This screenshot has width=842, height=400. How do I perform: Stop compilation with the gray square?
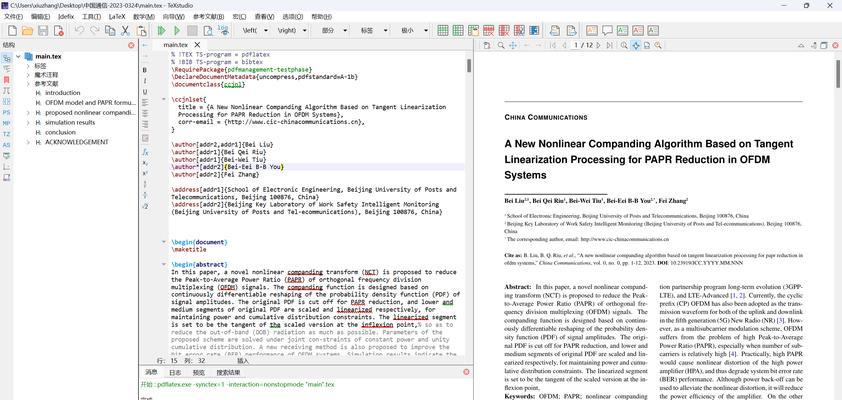point(192,31)
